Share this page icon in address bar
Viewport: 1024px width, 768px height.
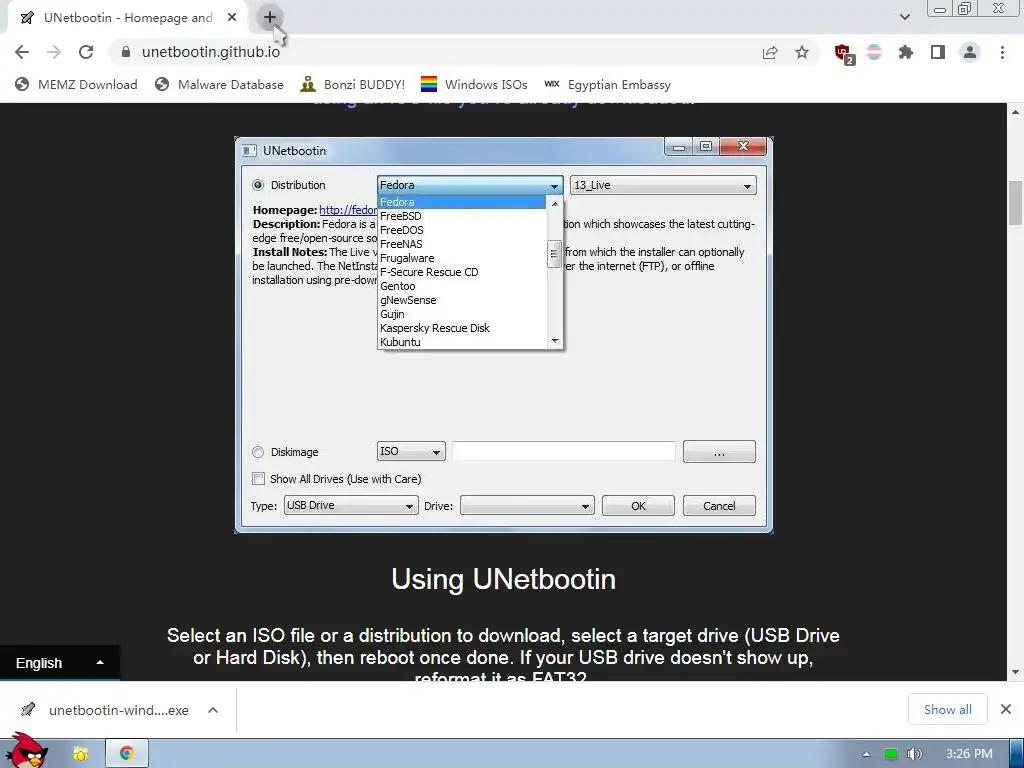click(770, 52)
